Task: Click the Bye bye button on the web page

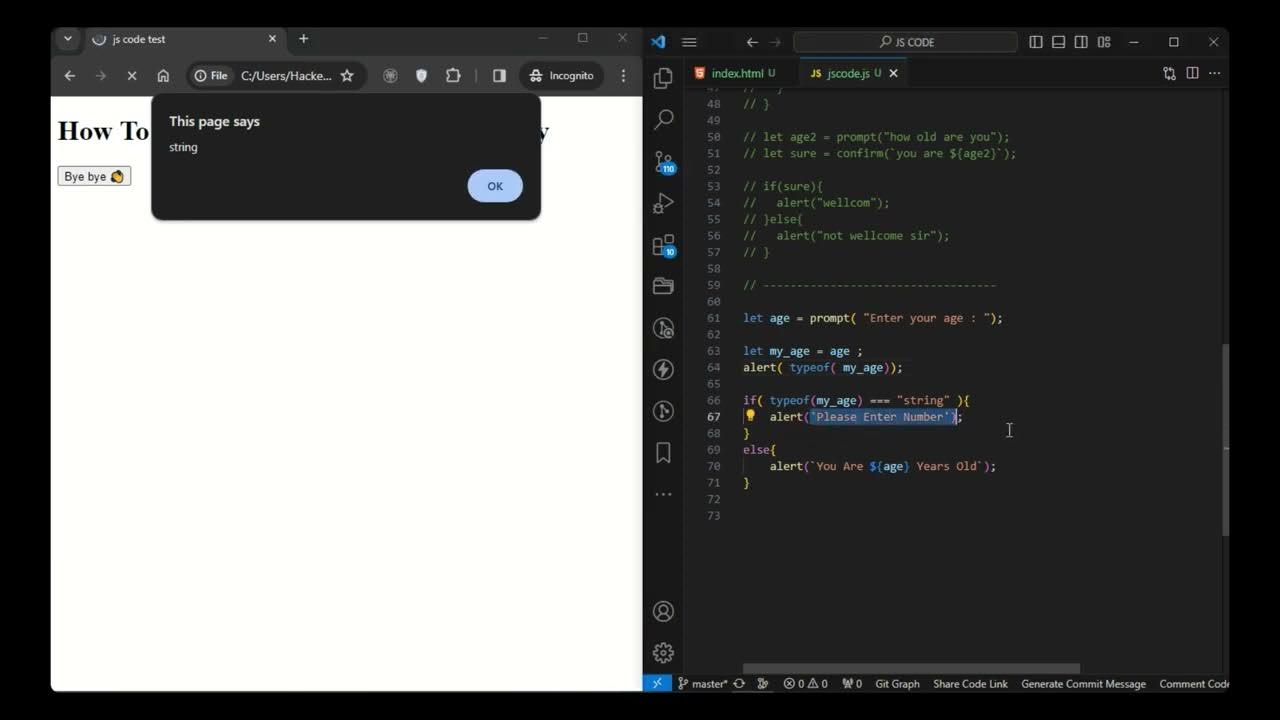Action: click(x=94, y=176)
